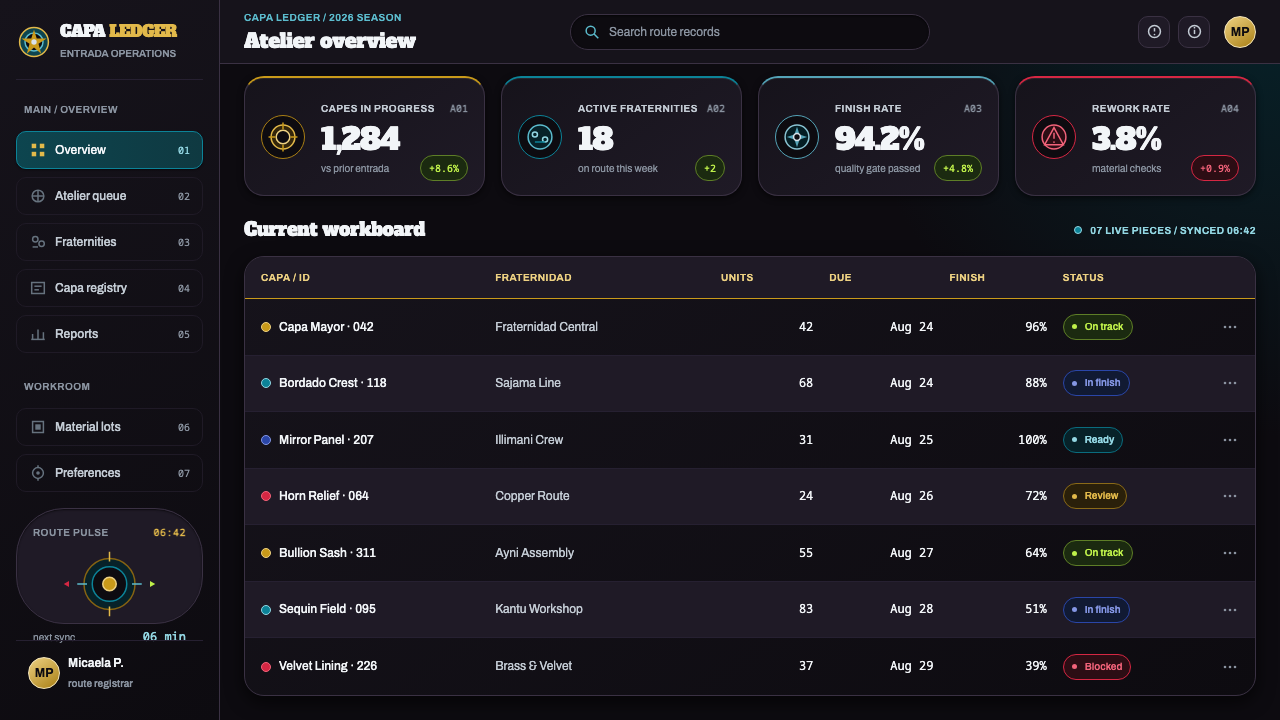Focus the Search route records field
Screen dimensions: 1280x720
[750, 32]
